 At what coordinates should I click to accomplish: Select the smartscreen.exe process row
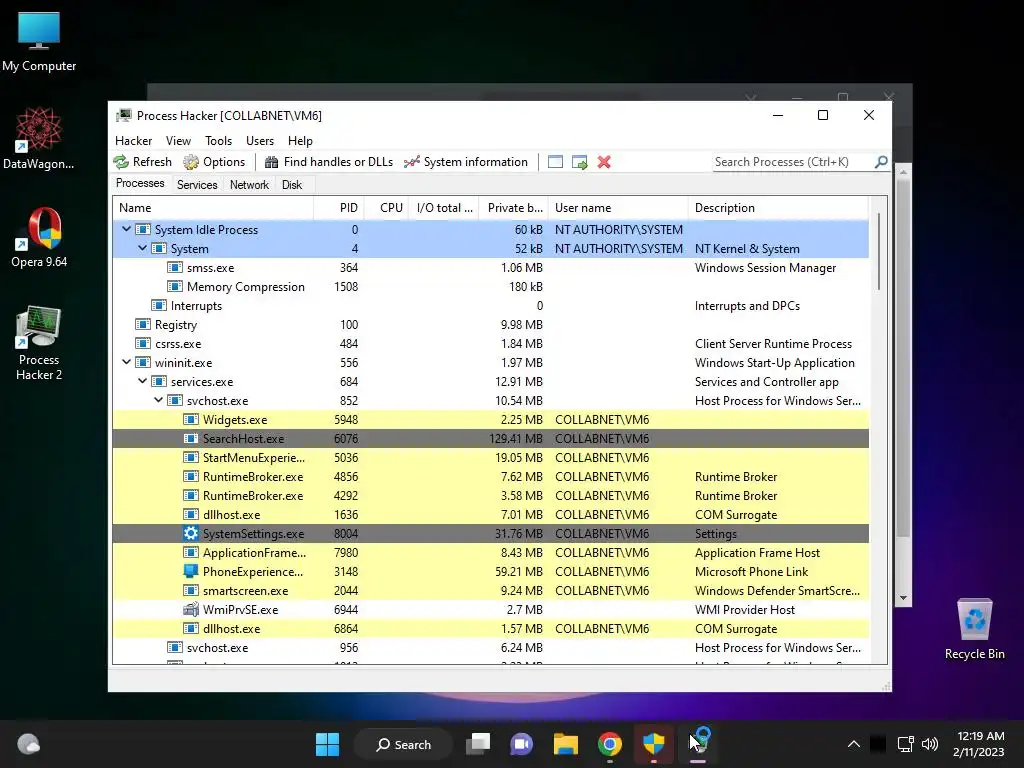491,590
